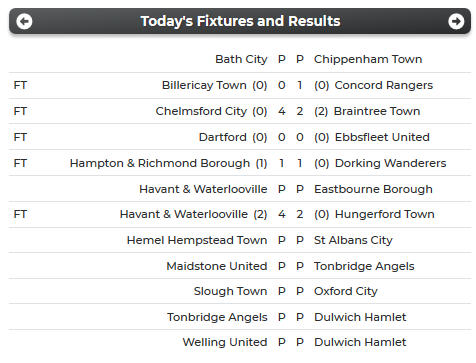
Task: Select Maidstone United team name
Action: [217, 266]
